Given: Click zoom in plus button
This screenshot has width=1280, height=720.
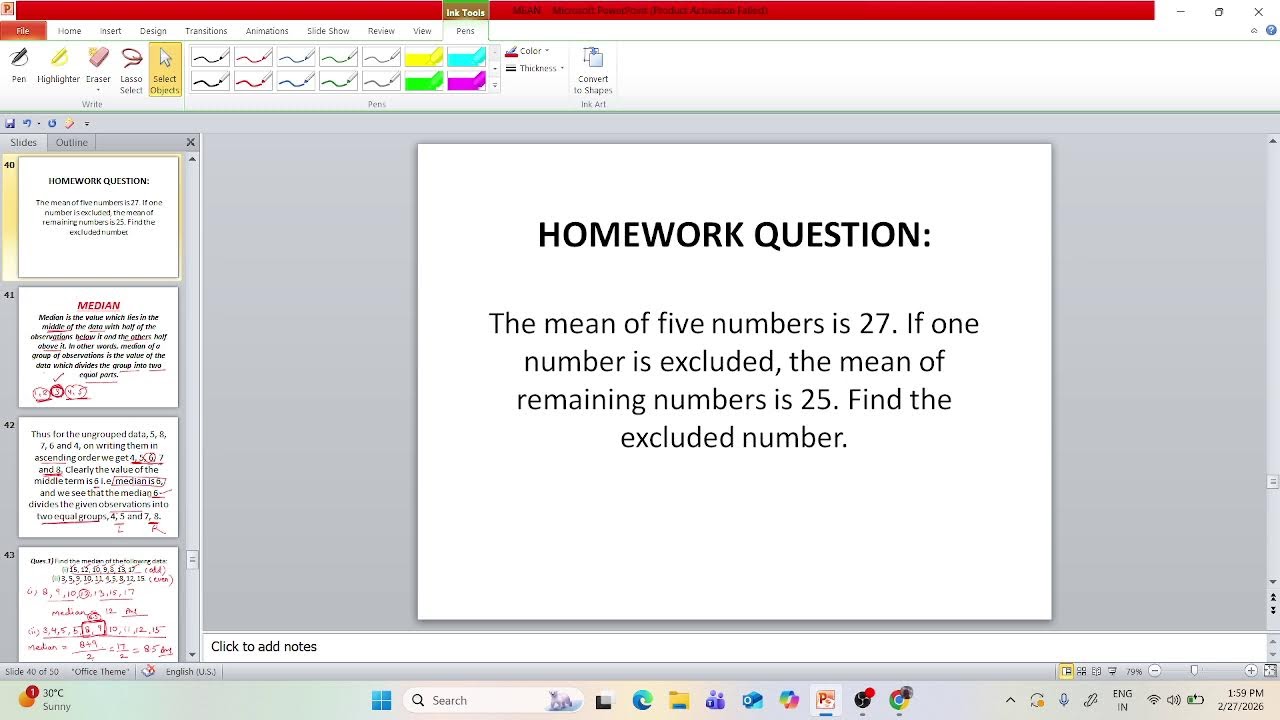Looking at the screenshot, I should coord(1251,671).
